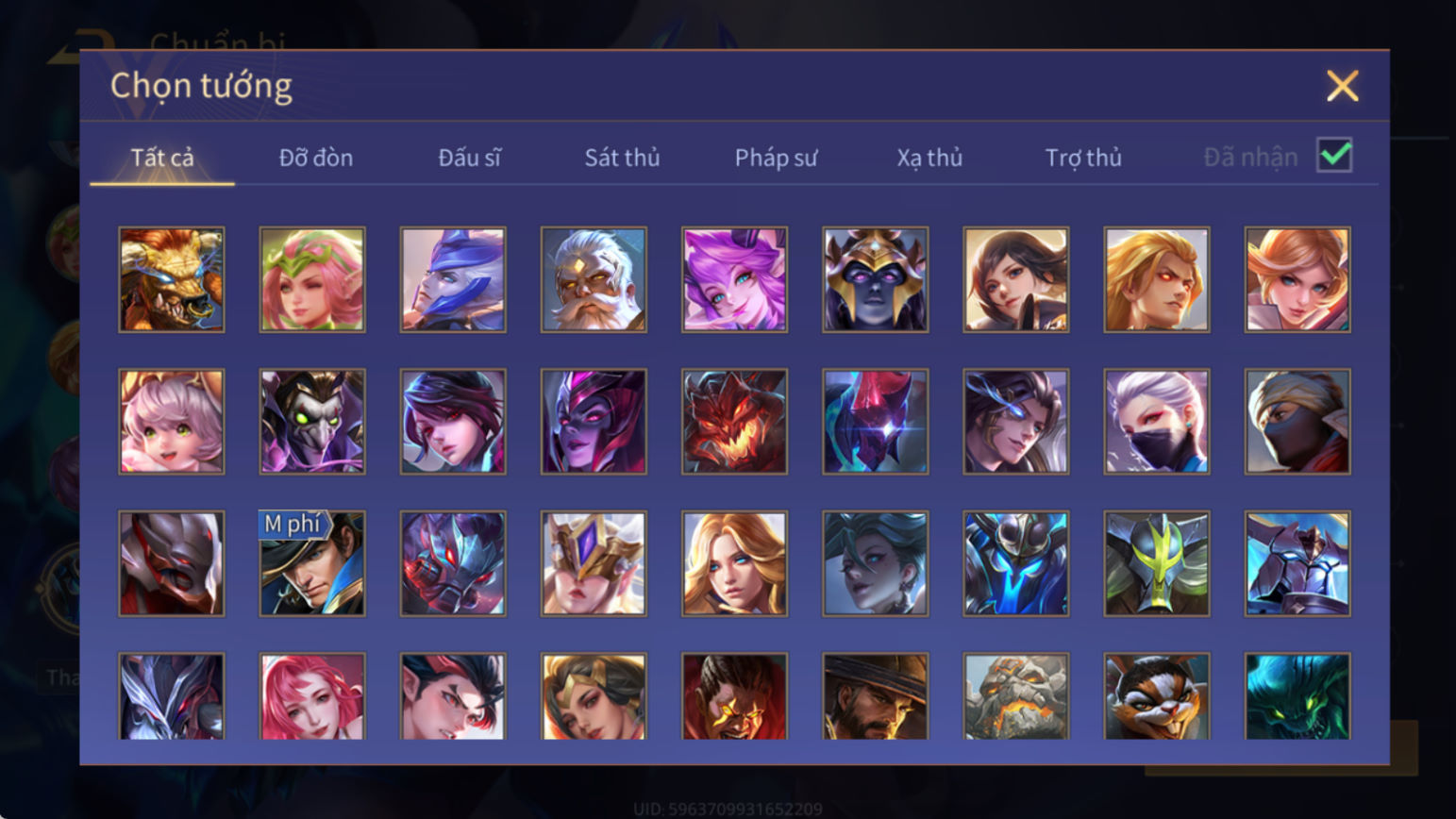Close the Chọn tướng dialog

(x=1342, y=86)
